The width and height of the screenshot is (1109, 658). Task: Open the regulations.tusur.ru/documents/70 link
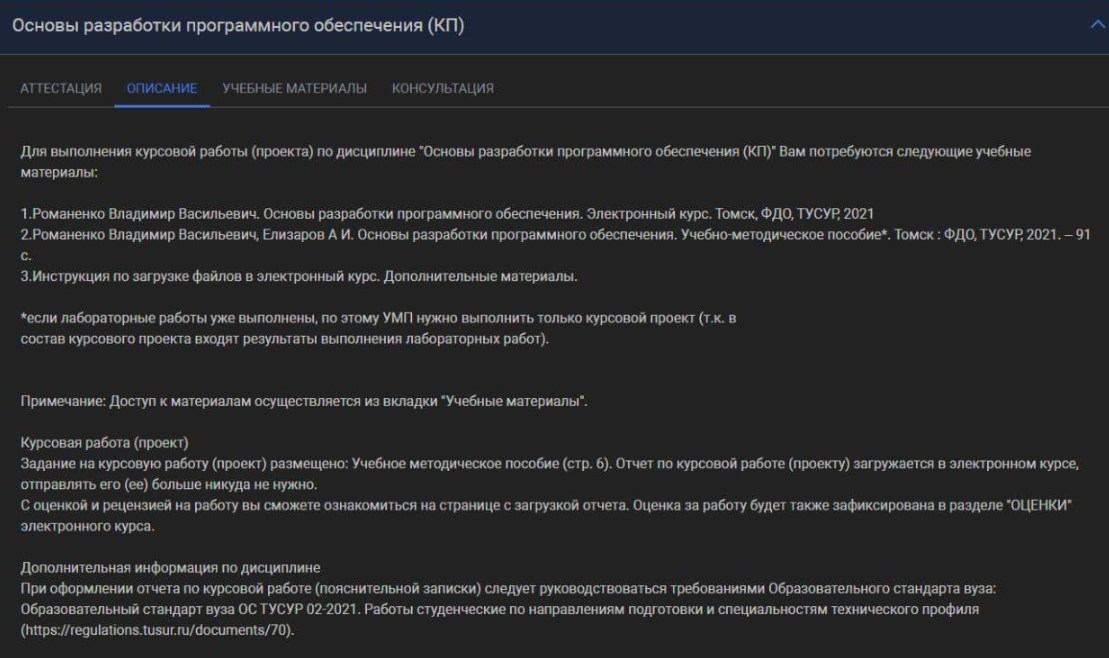tap(162, 632)
